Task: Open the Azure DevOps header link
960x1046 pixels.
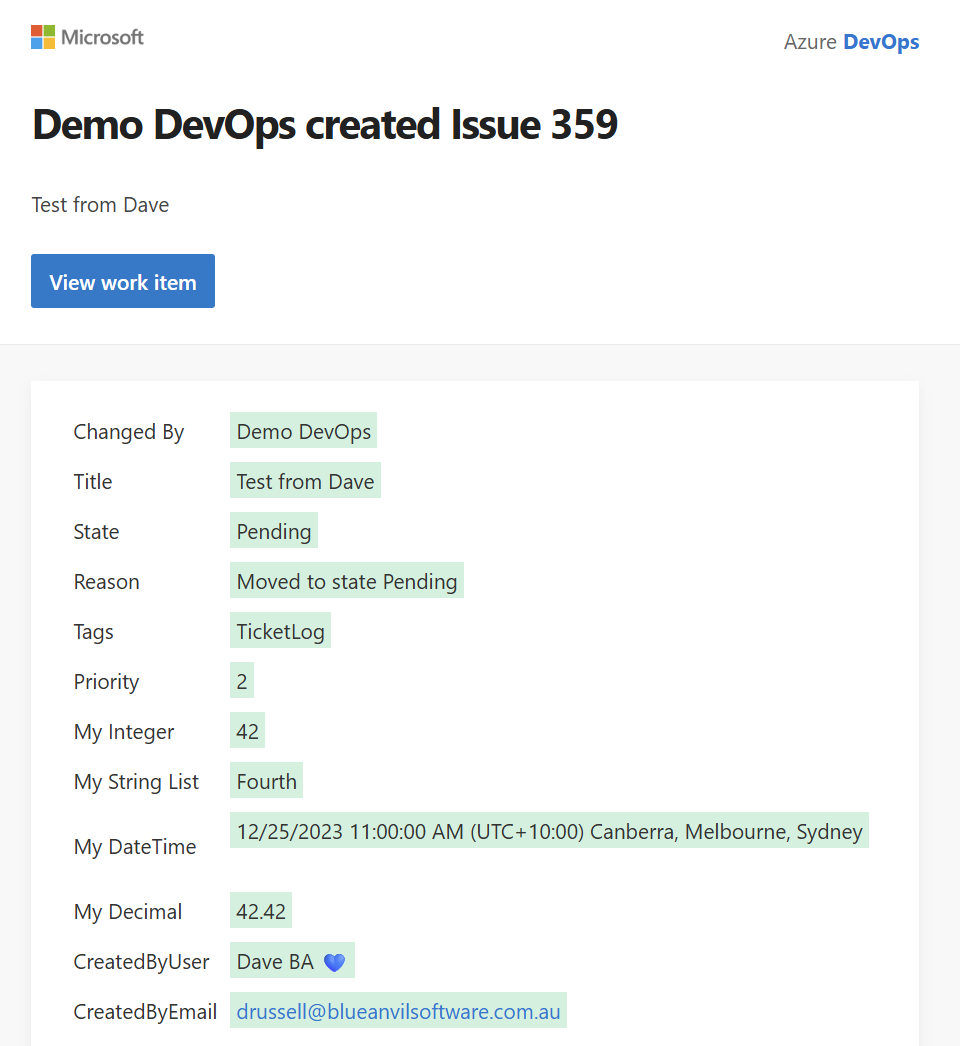Action: (x=851, y=42)
